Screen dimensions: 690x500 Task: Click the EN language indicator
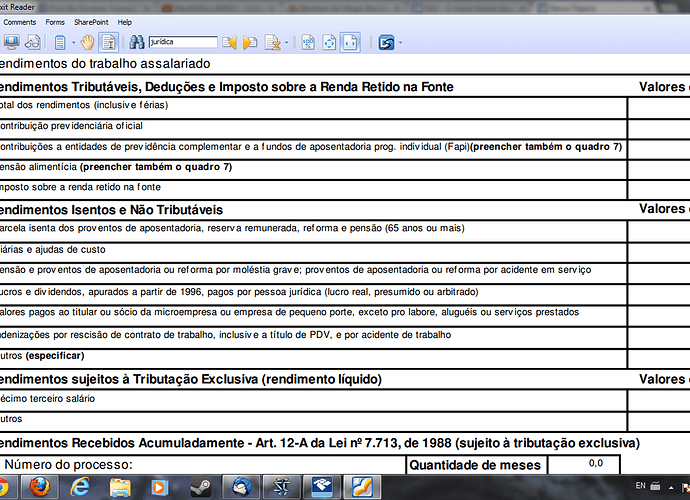coord(640,486)
